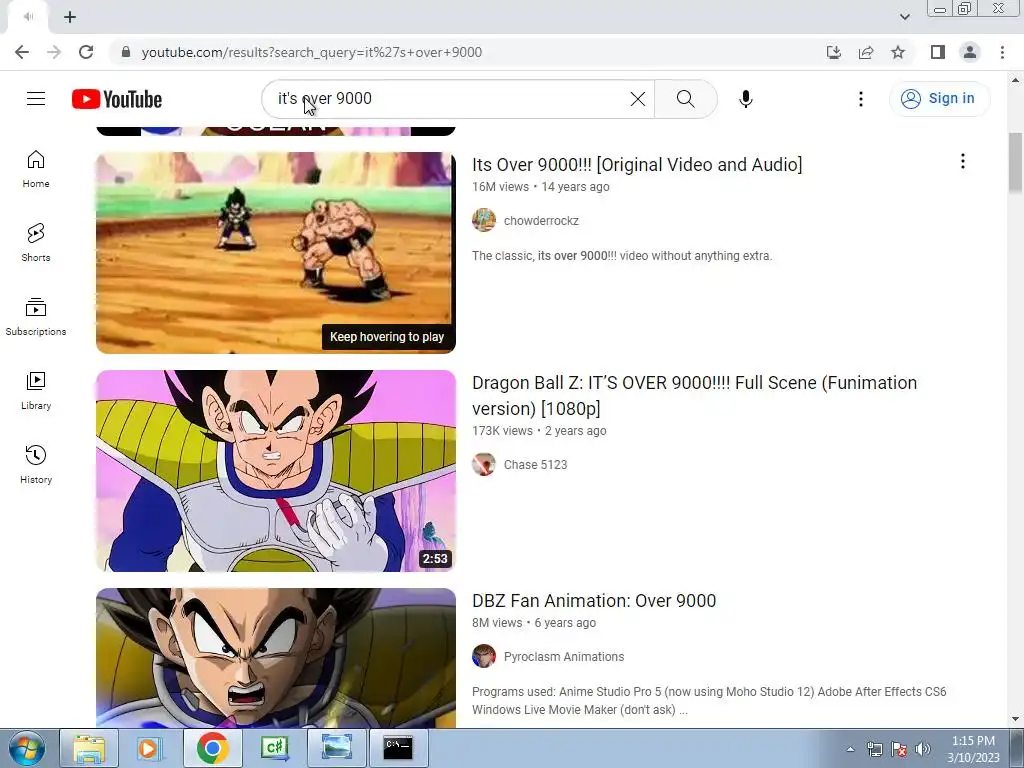This screenshot has width=1024, height=768.
Task: Open Shorts in the sidebar
Action: click(x=36, y=243)
